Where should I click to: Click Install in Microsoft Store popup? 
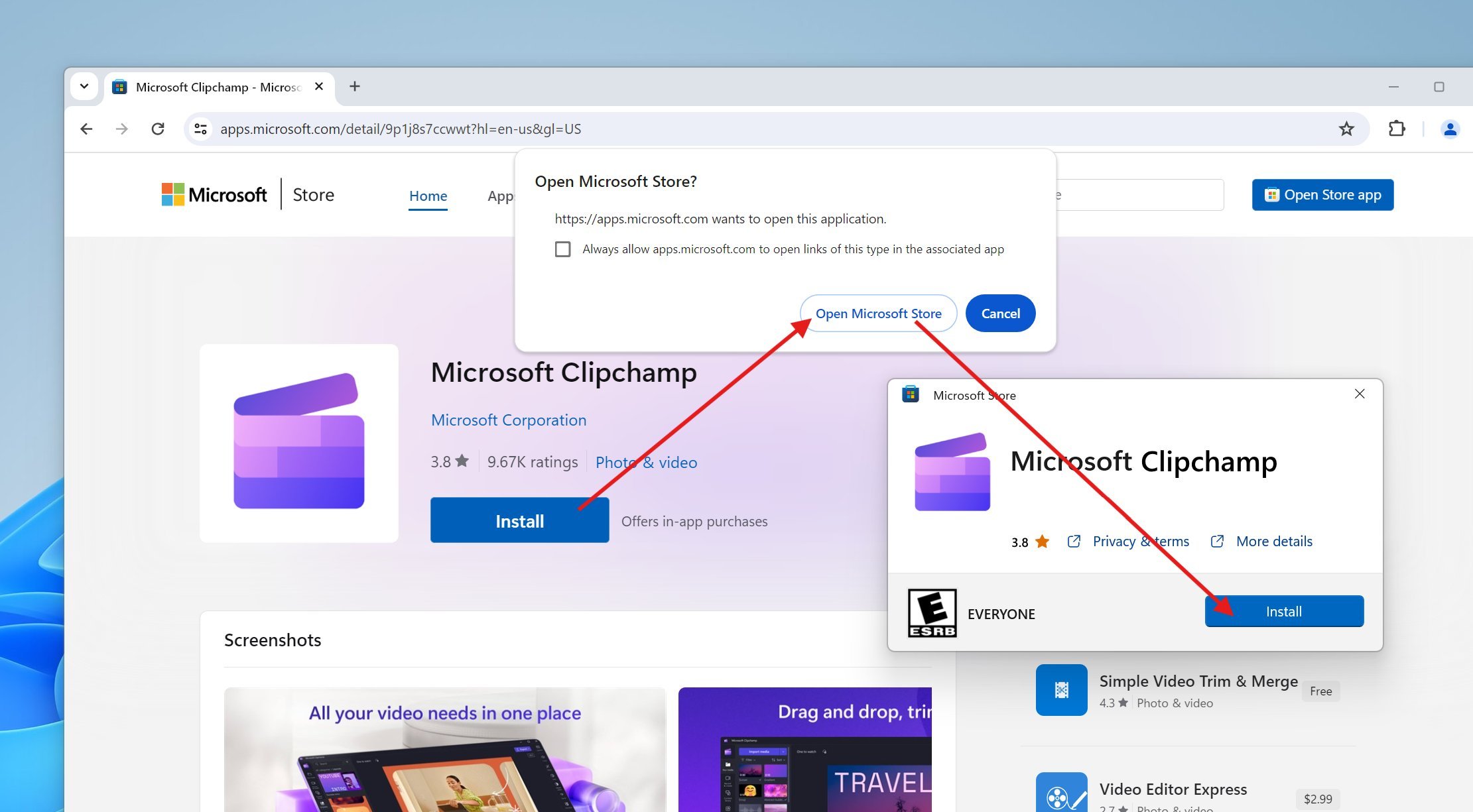click(1283, 611)
